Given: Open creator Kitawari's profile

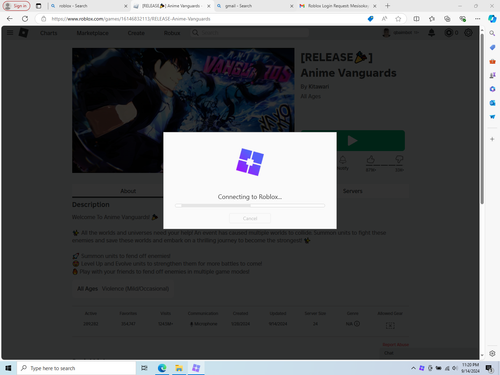Looking at the screenshot, I should 319,86.
